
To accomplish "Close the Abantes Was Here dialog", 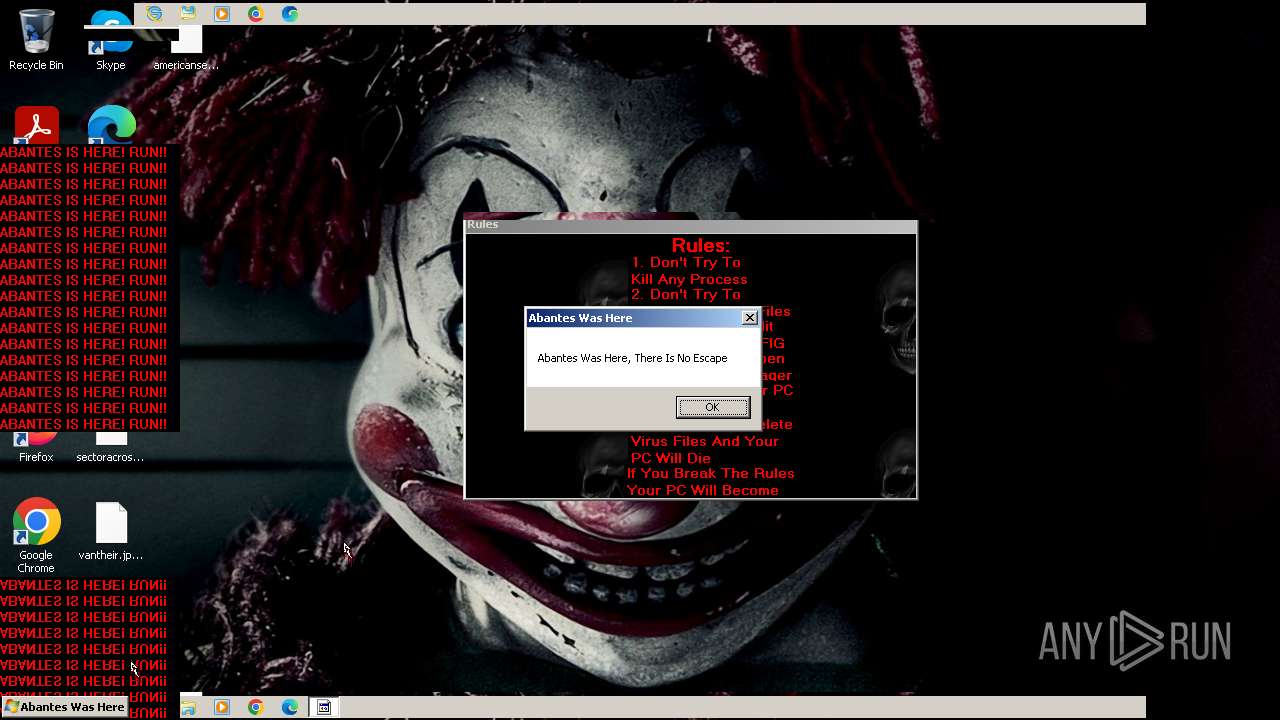I will pyautogui.click(x=750, y=318).
